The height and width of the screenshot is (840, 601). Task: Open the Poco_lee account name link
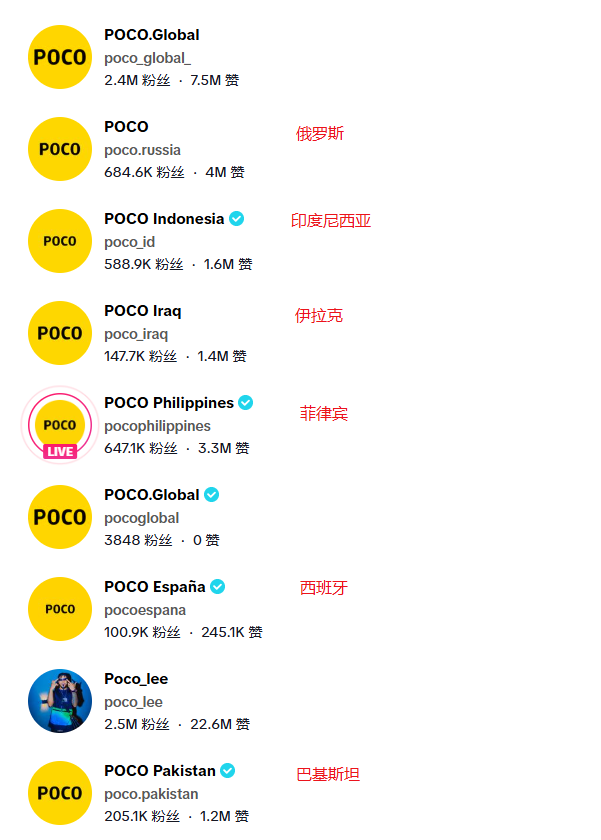[x=136, y=679]
